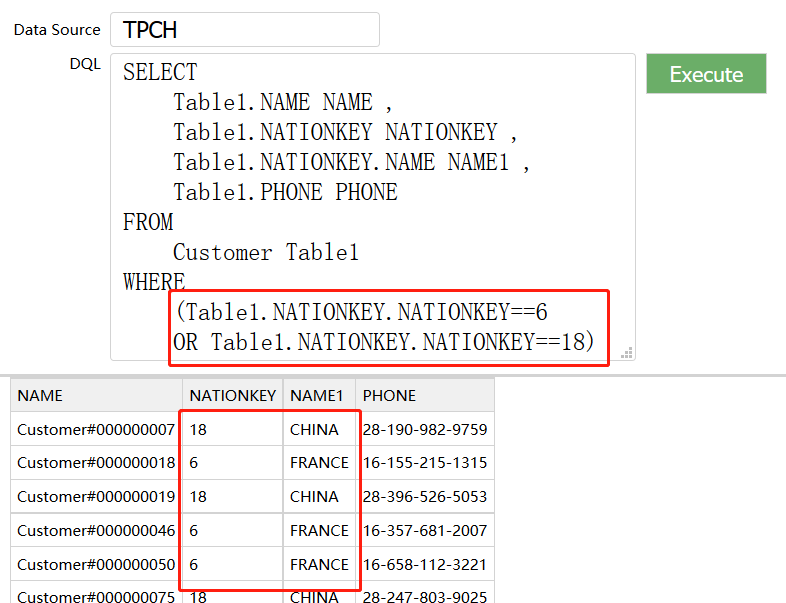Select cell Customer#000000046
The image size is (786, 603).
[x=96, y=530]
